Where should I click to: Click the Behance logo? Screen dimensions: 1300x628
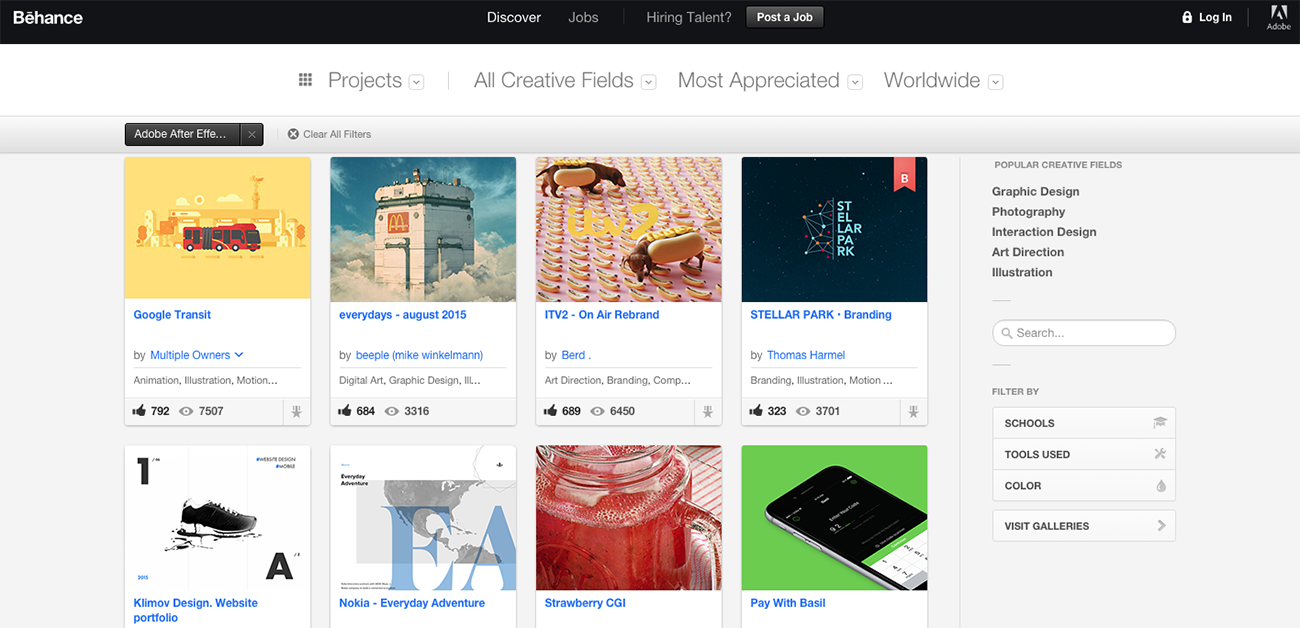[48, 17]
